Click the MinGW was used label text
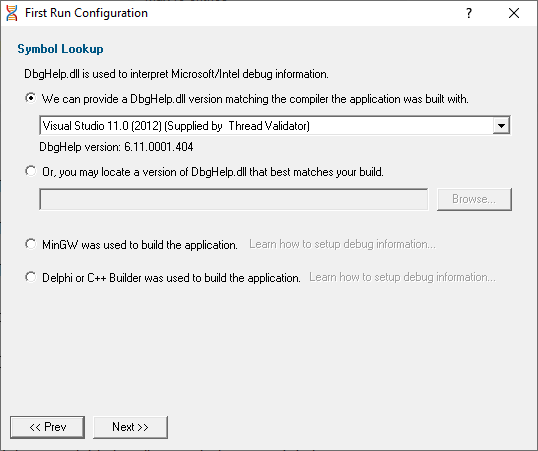Image resolution: width=538 pixels, height=451 pixels. pos(140,245)
